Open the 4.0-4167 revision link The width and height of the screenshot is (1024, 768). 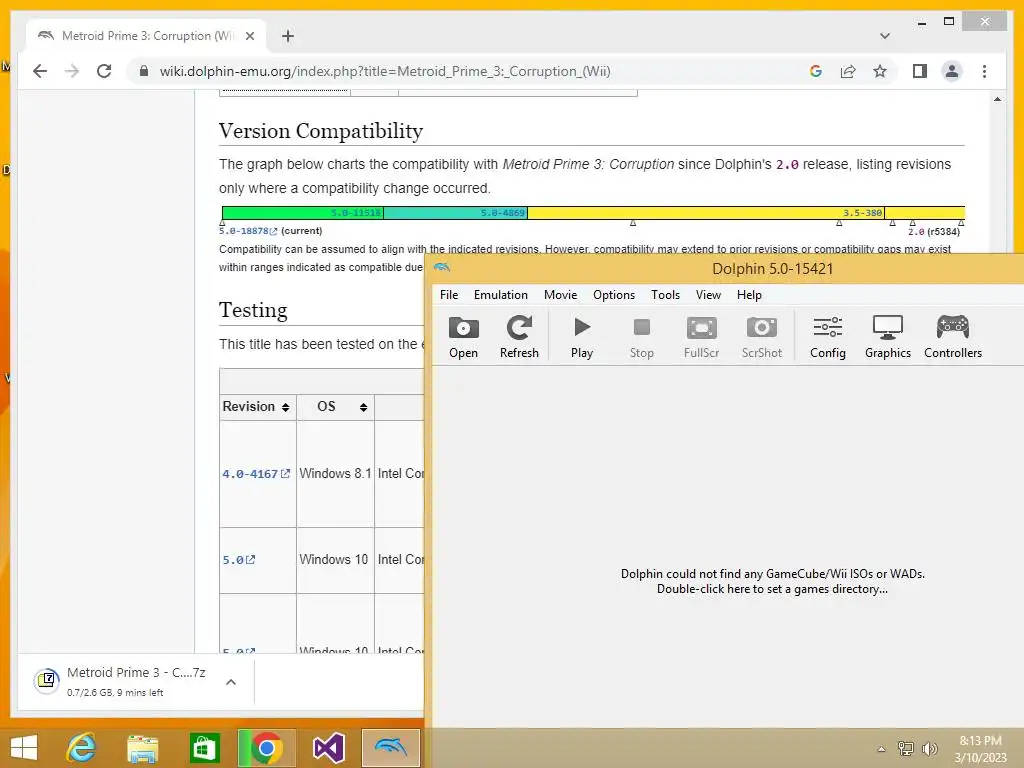(x=256, y=473)
